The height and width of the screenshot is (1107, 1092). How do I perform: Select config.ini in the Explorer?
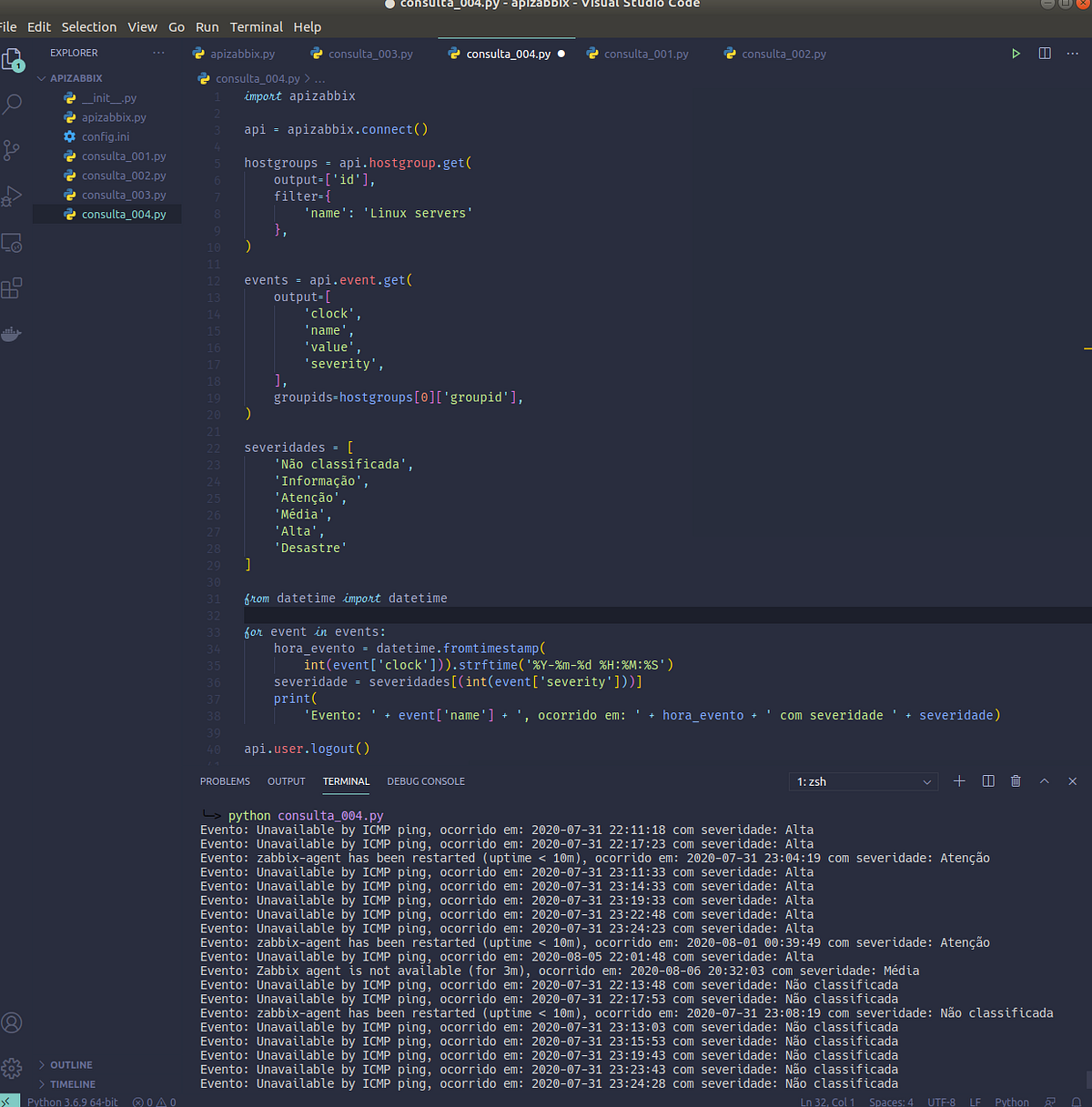[106, 136]
